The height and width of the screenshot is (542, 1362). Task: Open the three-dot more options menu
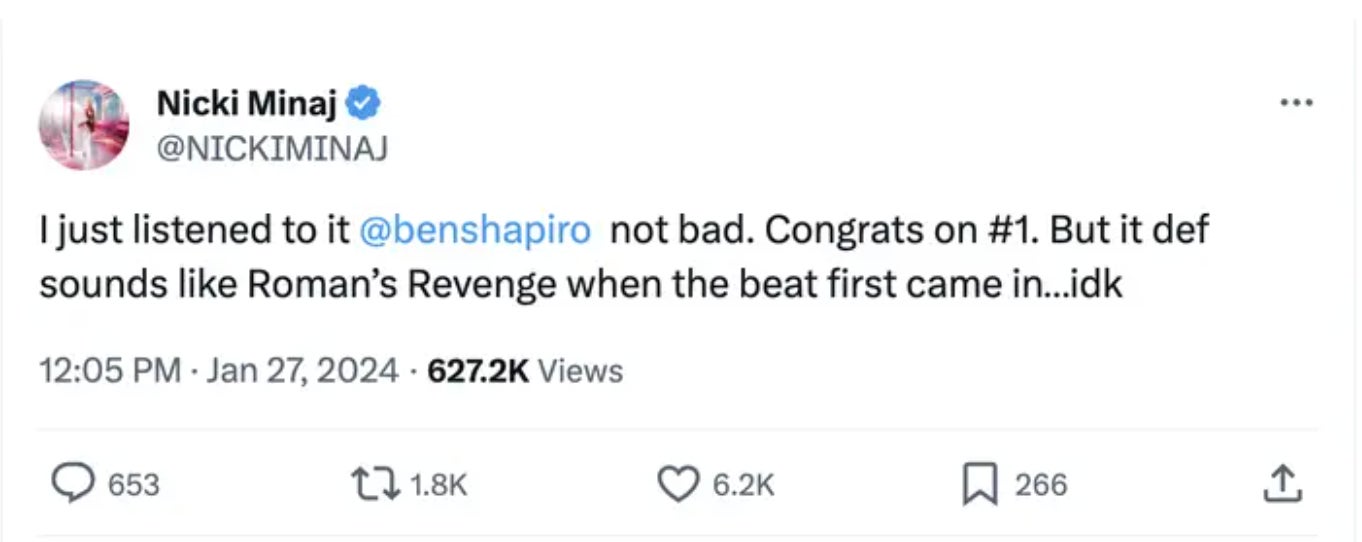click(1297, 102)
